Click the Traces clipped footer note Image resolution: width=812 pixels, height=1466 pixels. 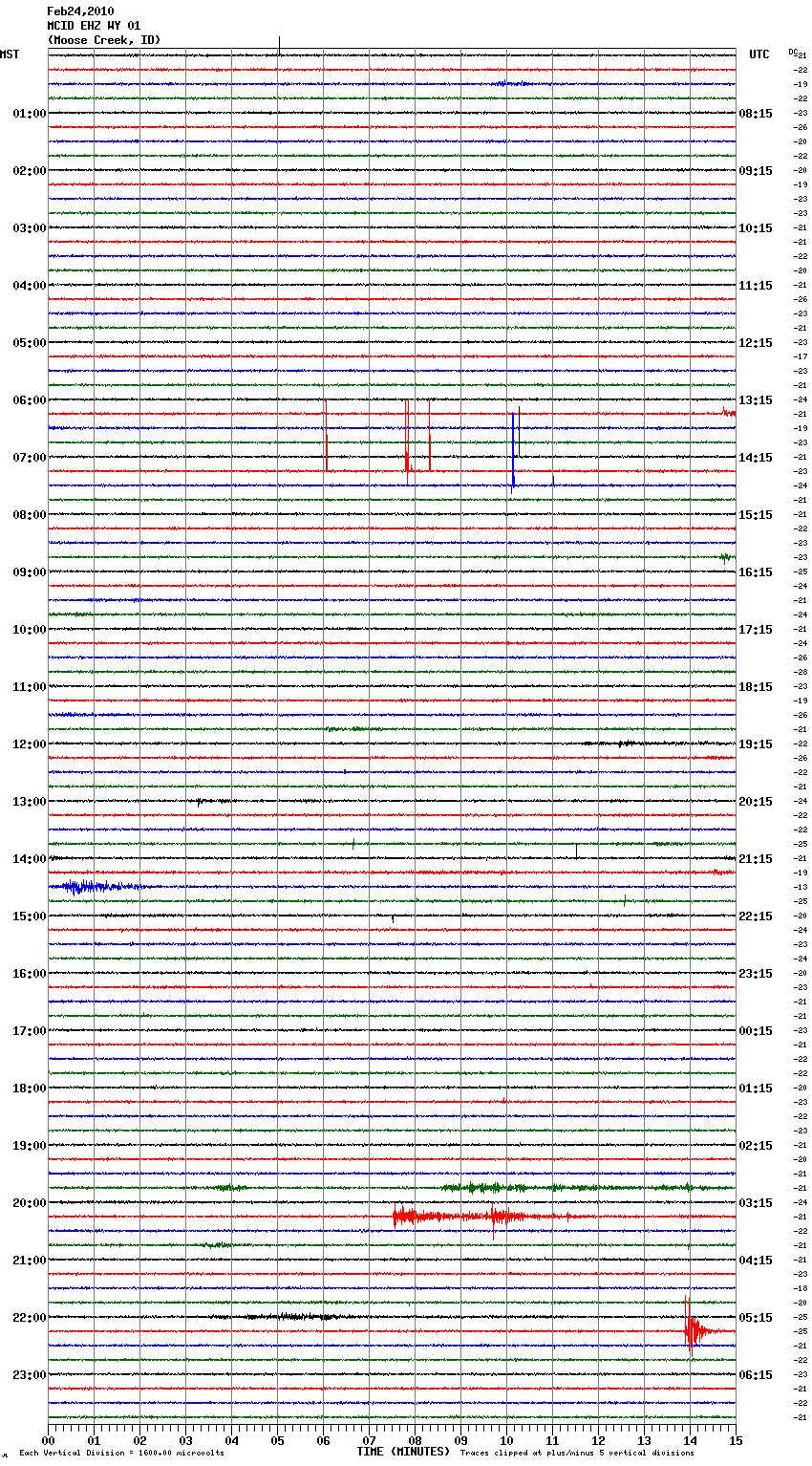[x=577, y=1453]
